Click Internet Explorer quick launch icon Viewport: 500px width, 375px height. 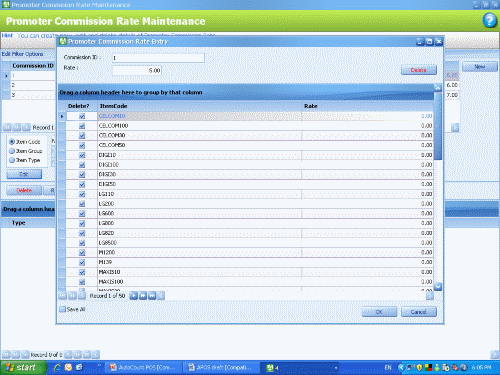pyautogui.click(x=57, y=367)
